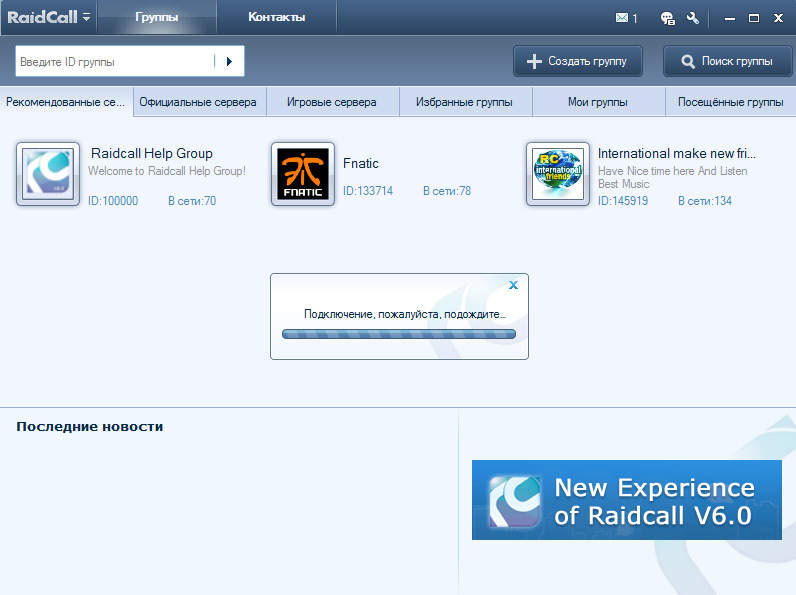Screen dimensions: 796x595
Task: Select the Мои группы tab
Action: (599, 102)
